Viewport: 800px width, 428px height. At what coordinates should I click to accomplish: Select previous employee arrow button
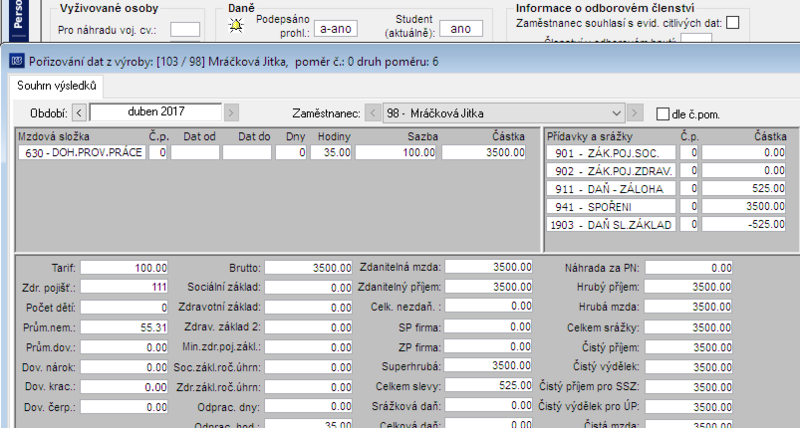click(373, 113)
